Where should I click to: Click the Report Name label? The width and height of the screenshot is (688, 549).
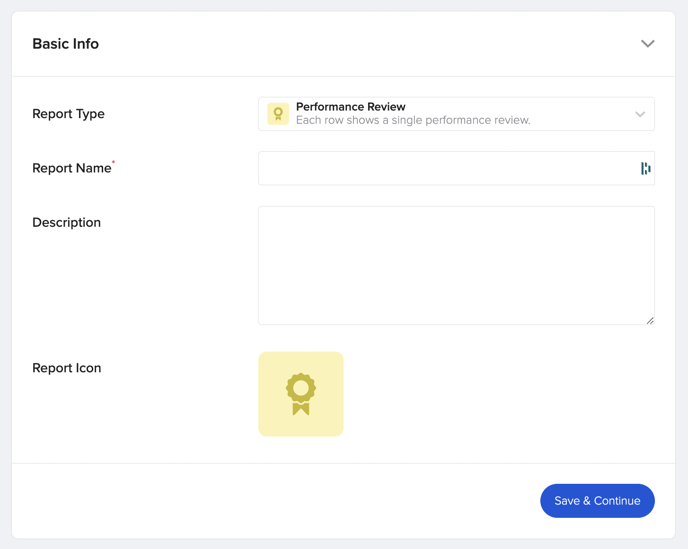tap(72, 168)
